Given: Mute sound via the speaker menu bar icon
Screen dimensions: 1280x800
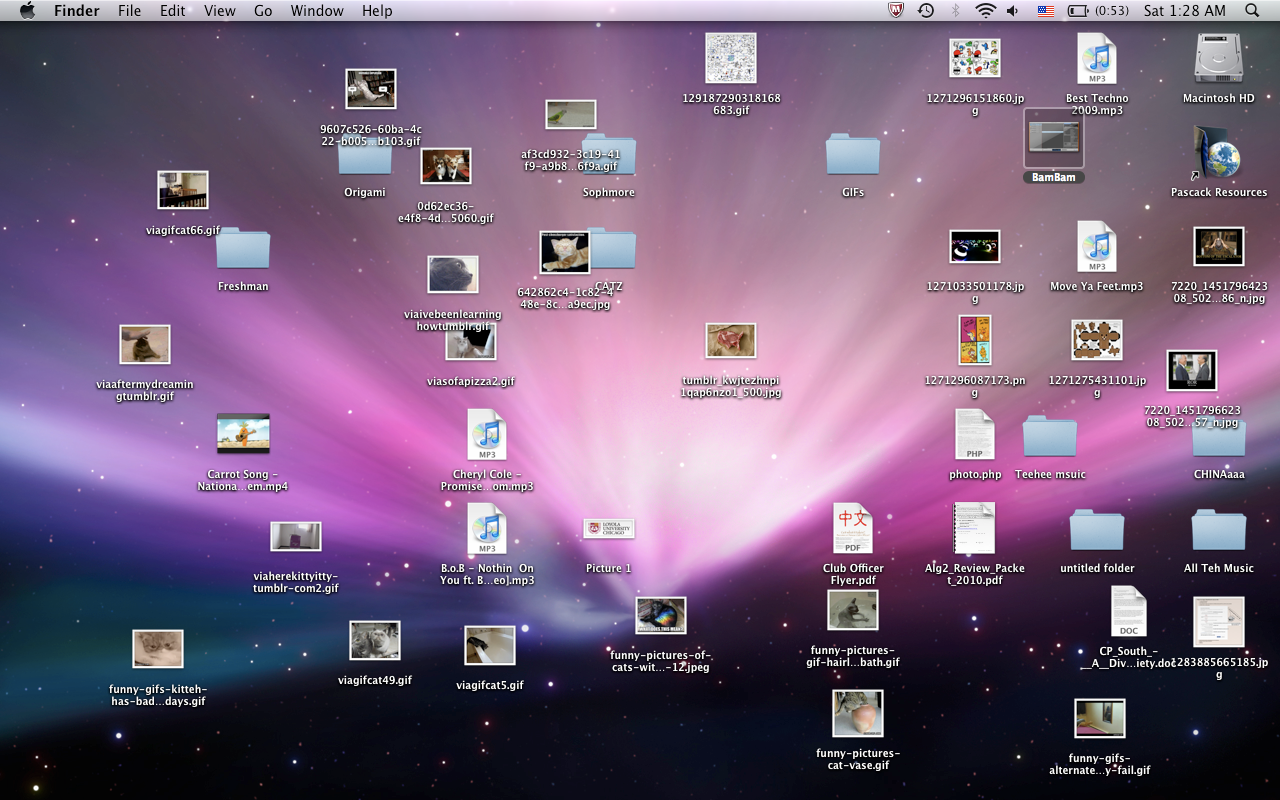Looking at the screenshot, I should (1012, 11).
